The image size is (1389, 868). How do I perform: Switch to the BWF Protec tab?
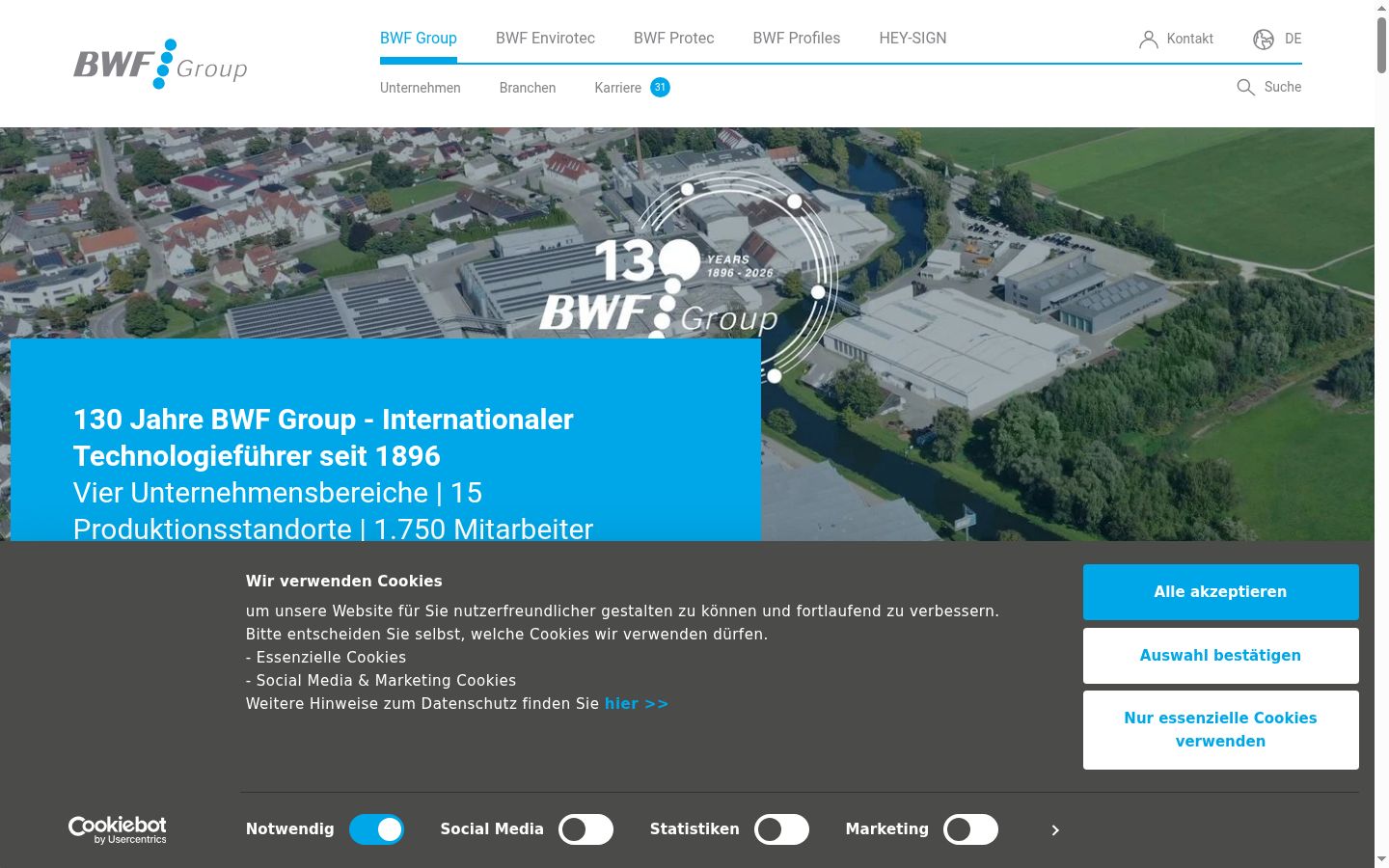pos(674,39)
